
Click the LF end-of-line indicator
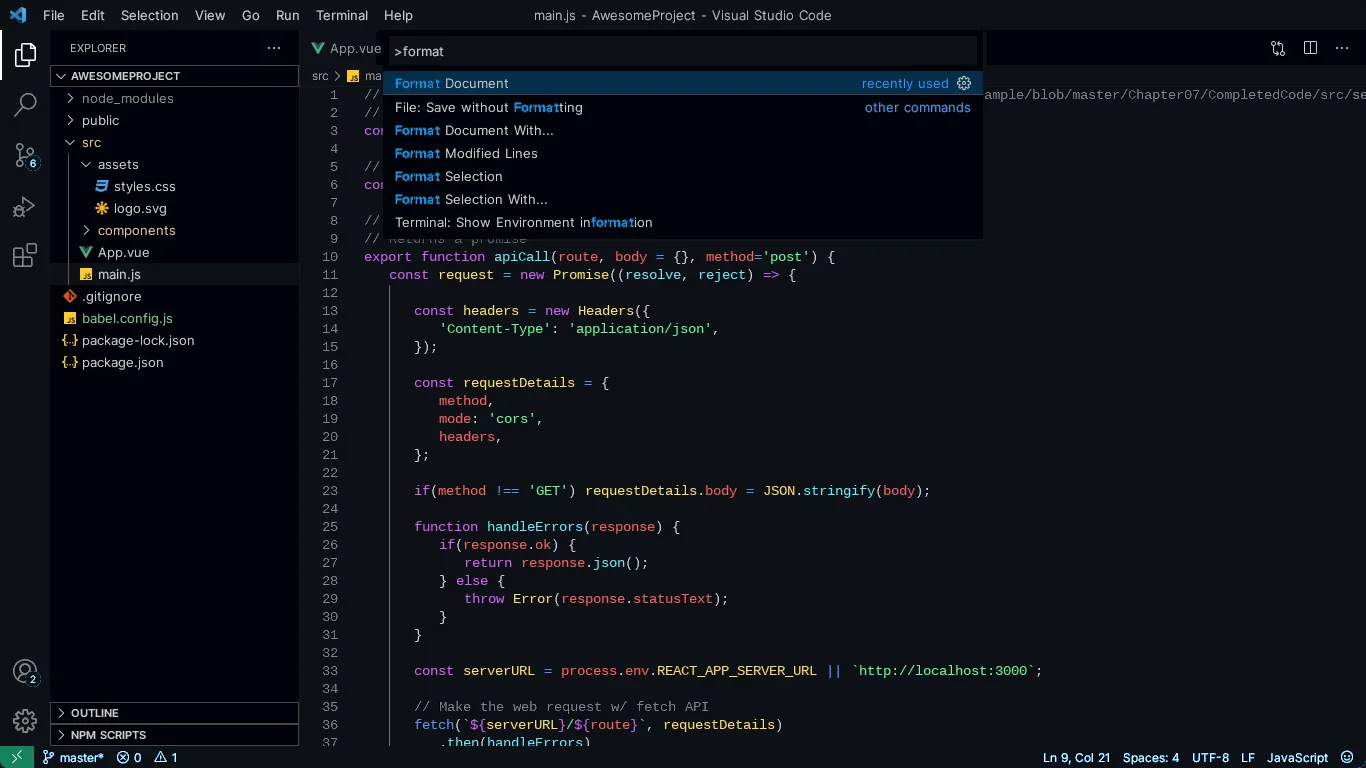1248,757
